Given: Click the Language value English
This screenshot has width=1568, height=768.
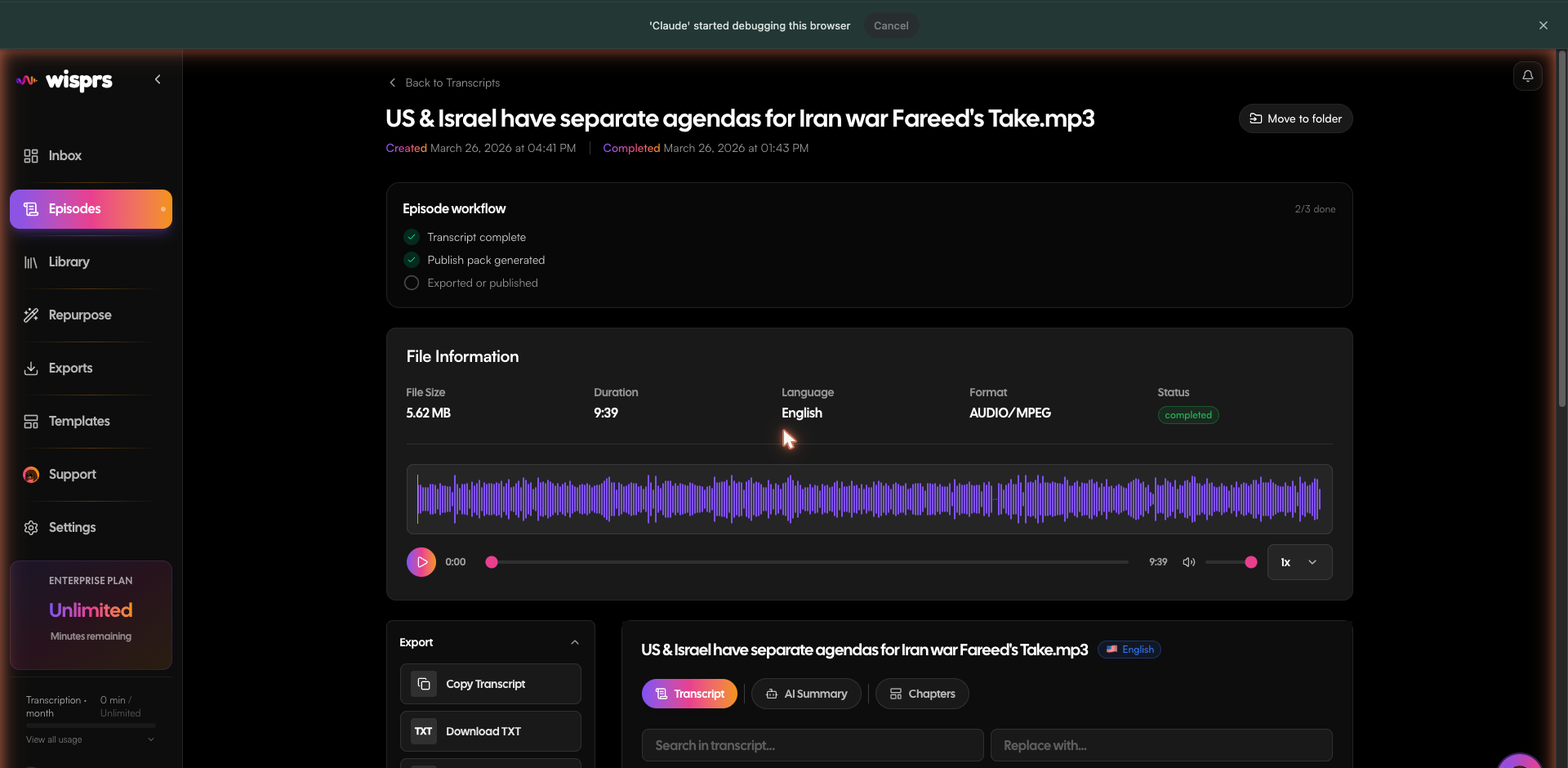Looking at the screenshot, I should (801, 413).
